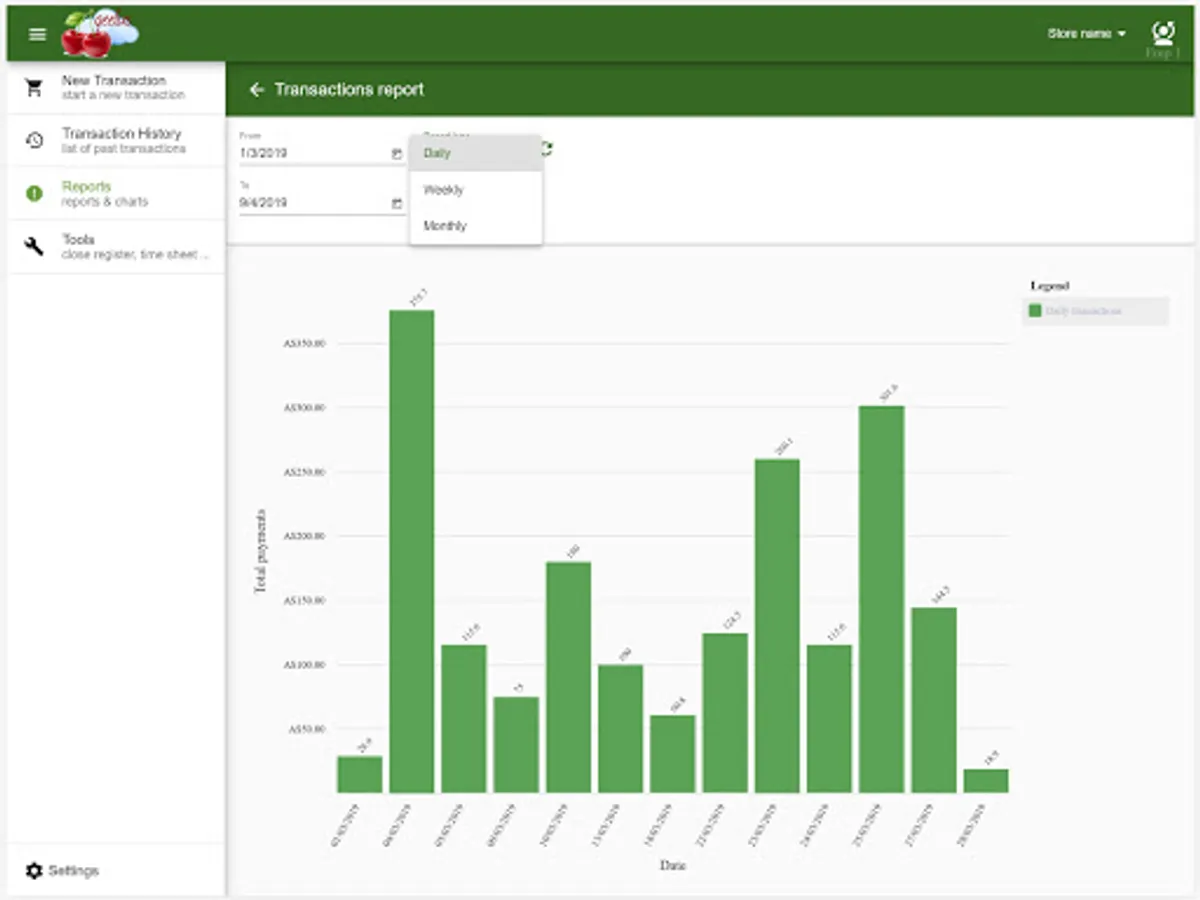This screenshot has width=1200, height=900.
Task: Click the A$200.00 axis value
Action: point(305,536)
